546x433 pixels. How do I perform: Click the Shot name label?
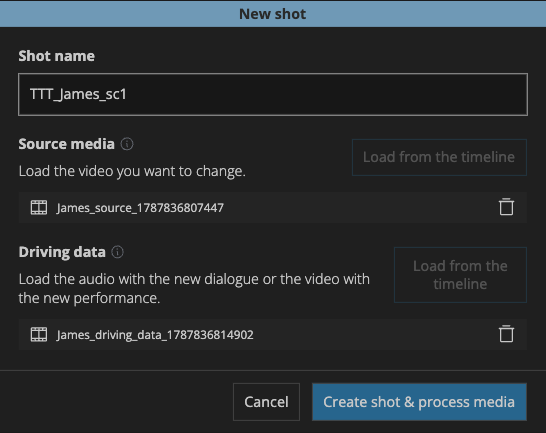tap(56, 56)
